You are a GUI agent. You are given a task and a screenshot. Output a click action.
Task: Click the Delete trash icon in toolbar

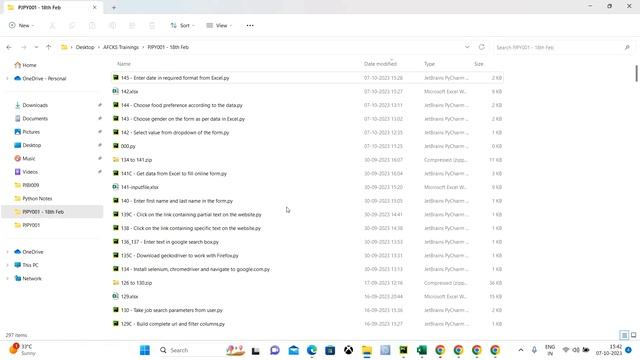152,25
